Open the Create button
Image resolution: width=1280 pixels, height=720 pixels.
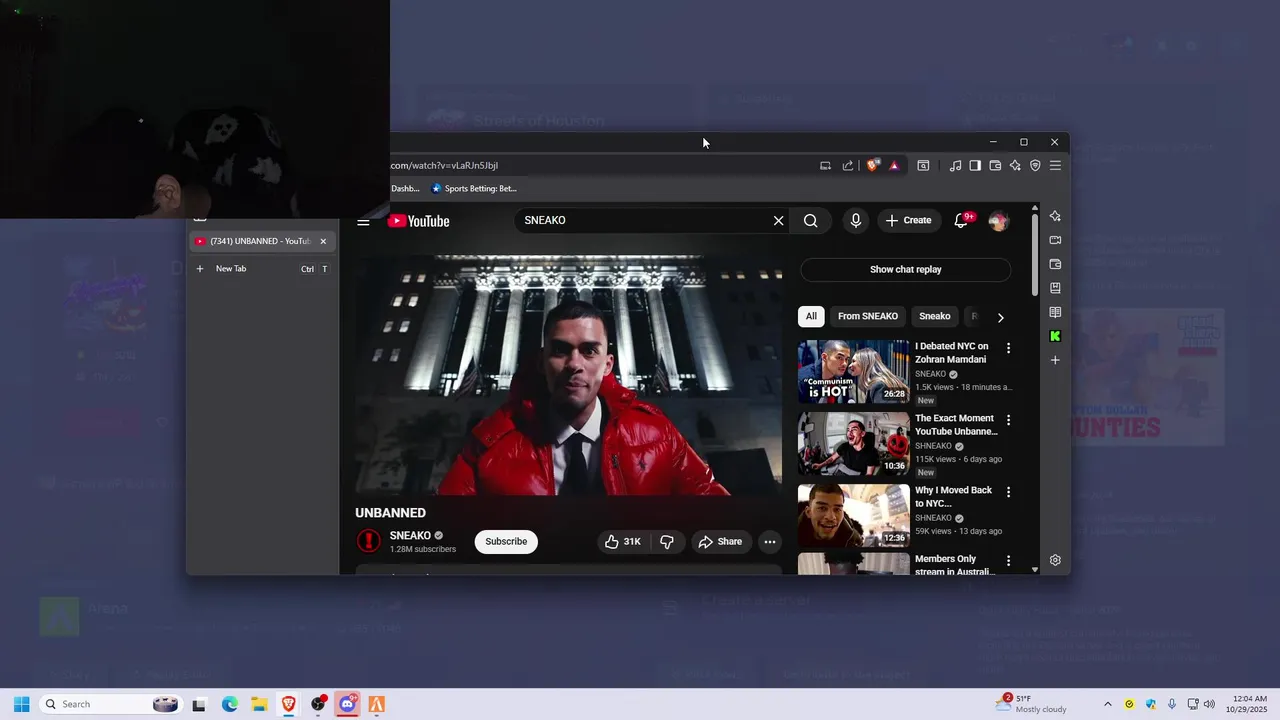908,220
